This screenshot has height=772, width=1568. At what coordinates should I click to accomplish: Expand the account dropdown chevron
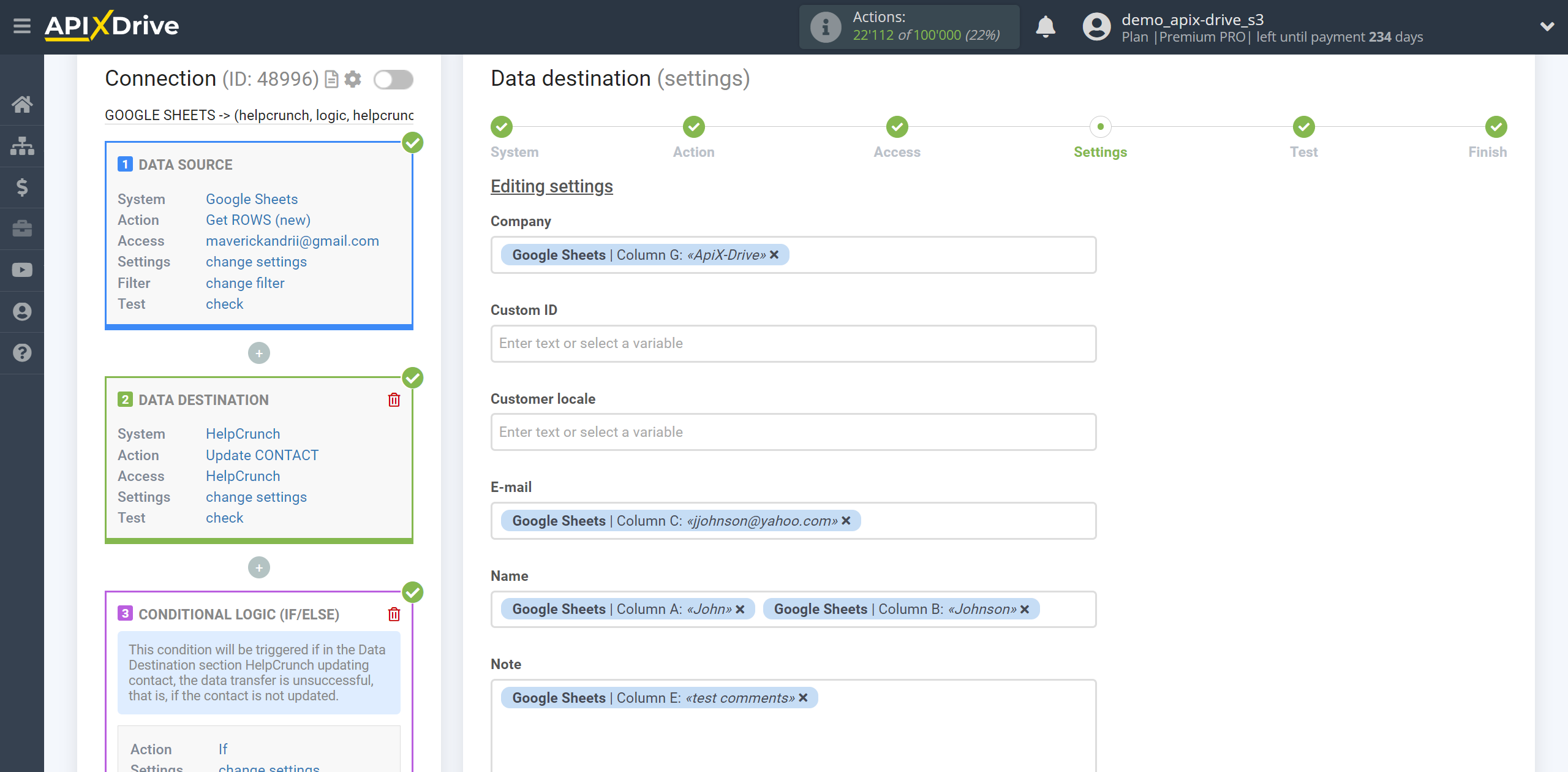click(1547, 26)
